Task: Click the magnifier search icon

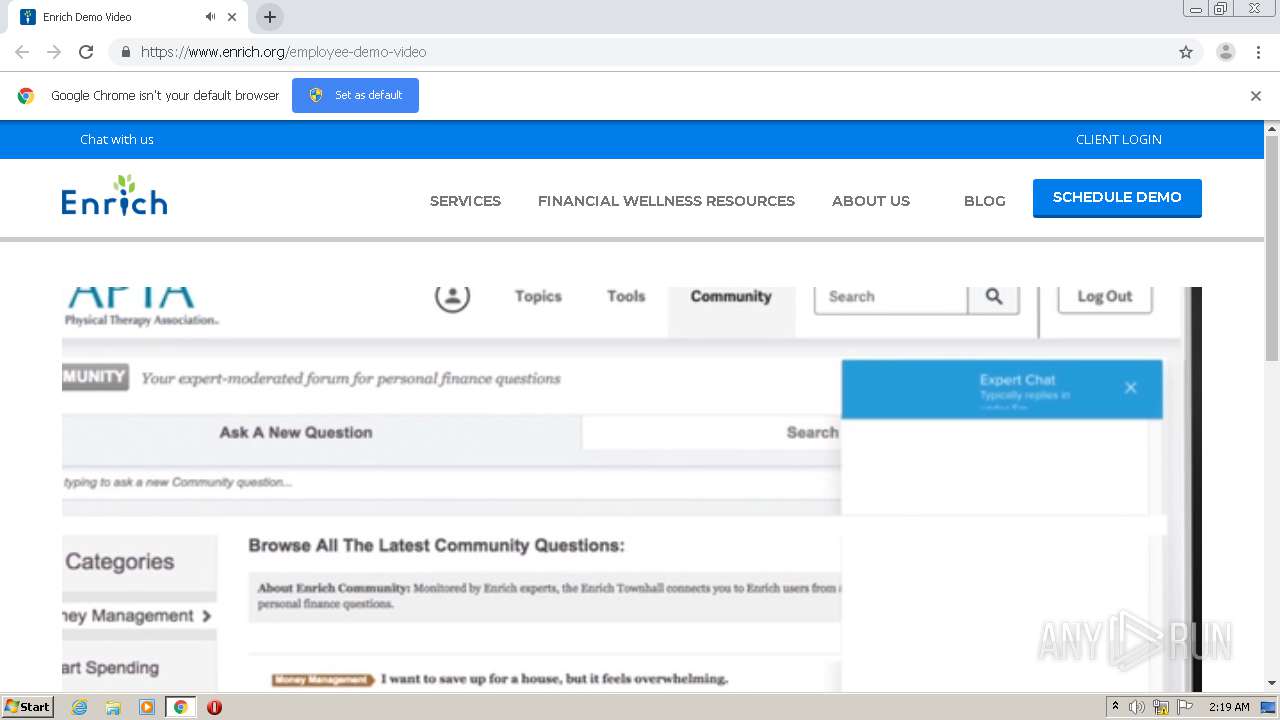Action: (x=993, y=298)
